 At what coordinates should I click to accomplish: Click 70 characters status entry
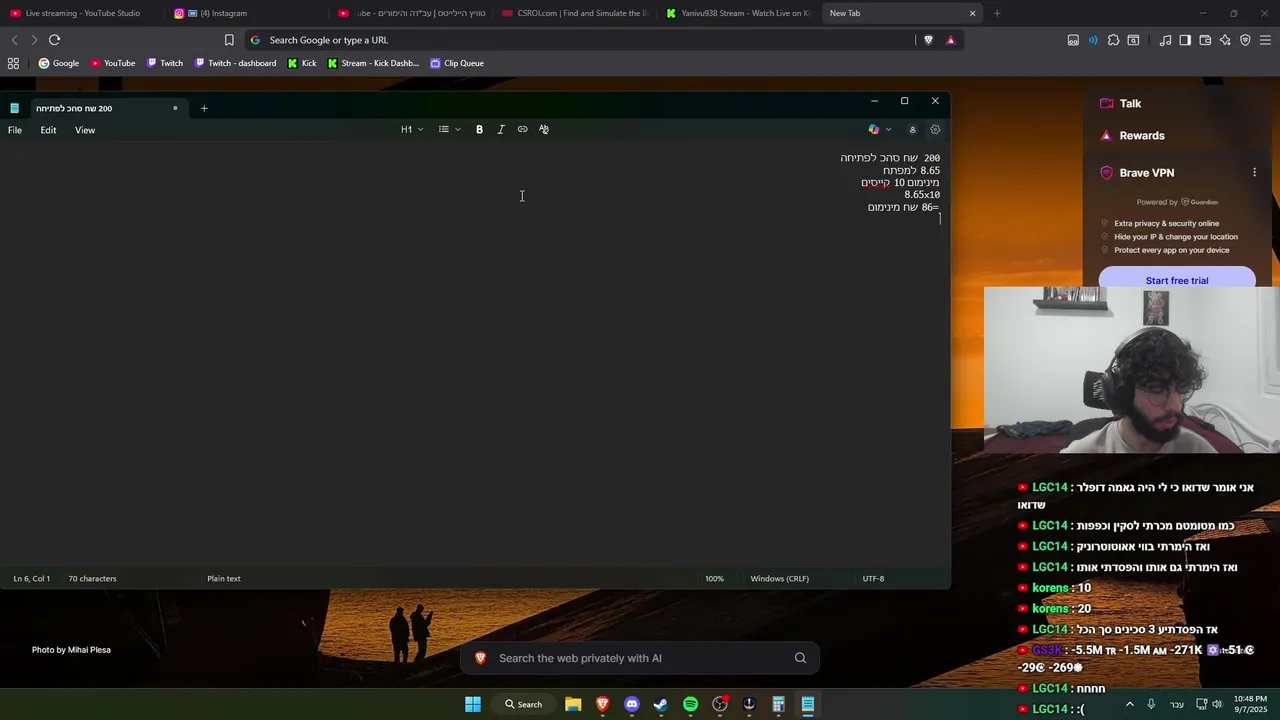92,578
